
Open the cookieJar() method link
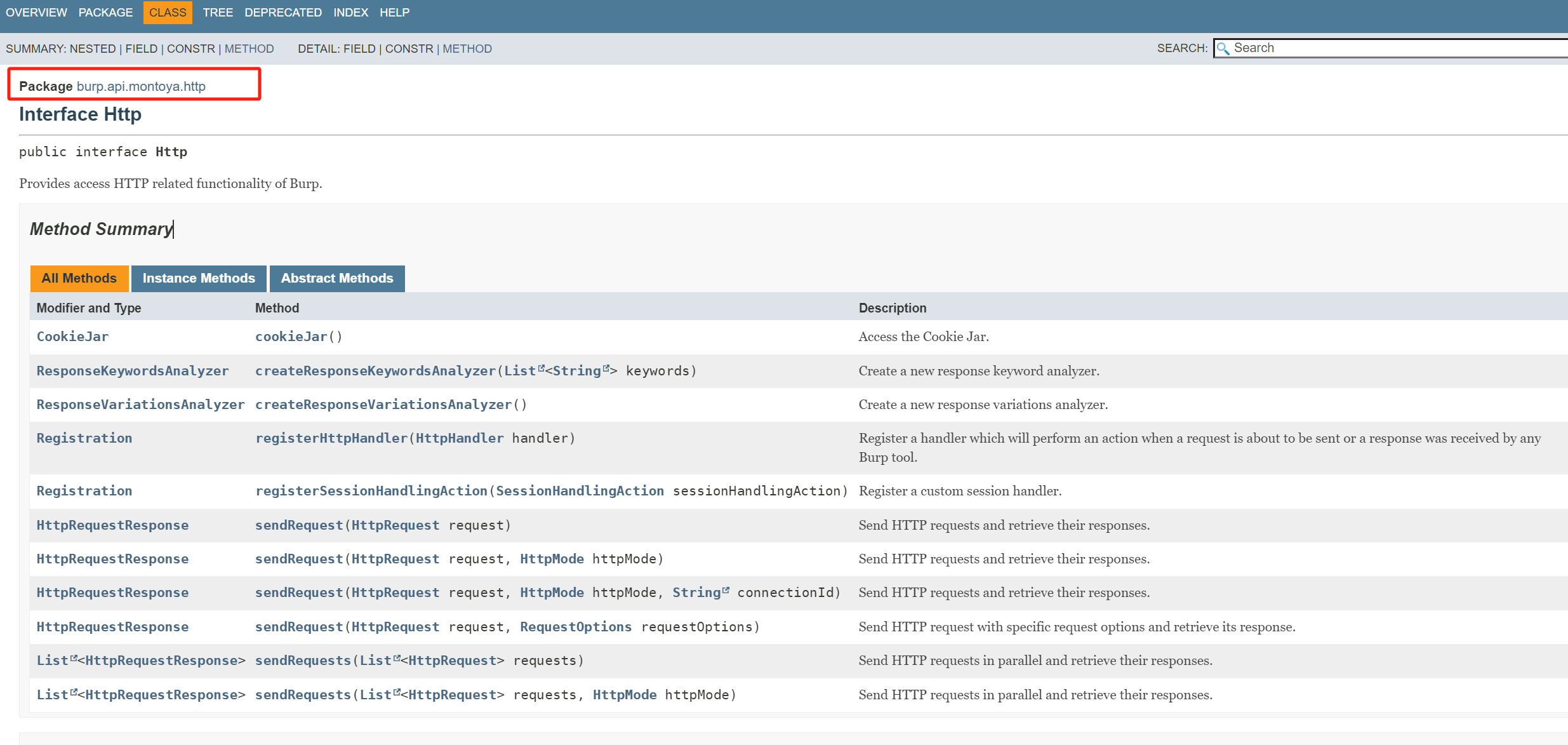point(291,337)
